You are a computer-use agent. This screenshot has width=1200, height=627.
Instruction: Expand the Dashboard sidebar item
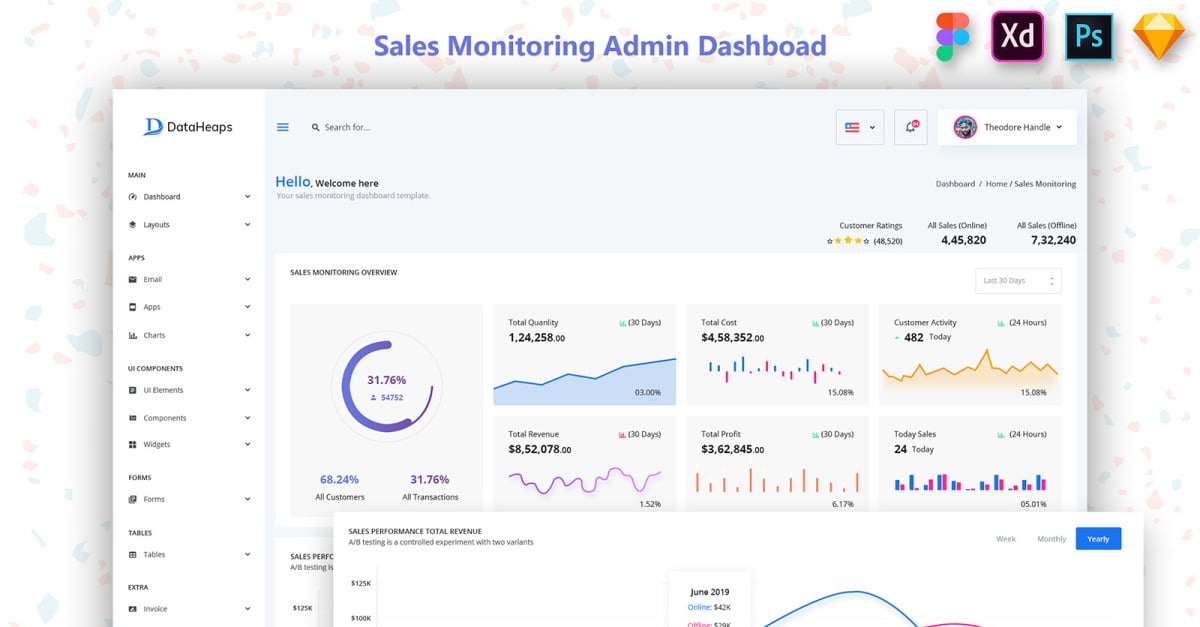pos(188,197)
